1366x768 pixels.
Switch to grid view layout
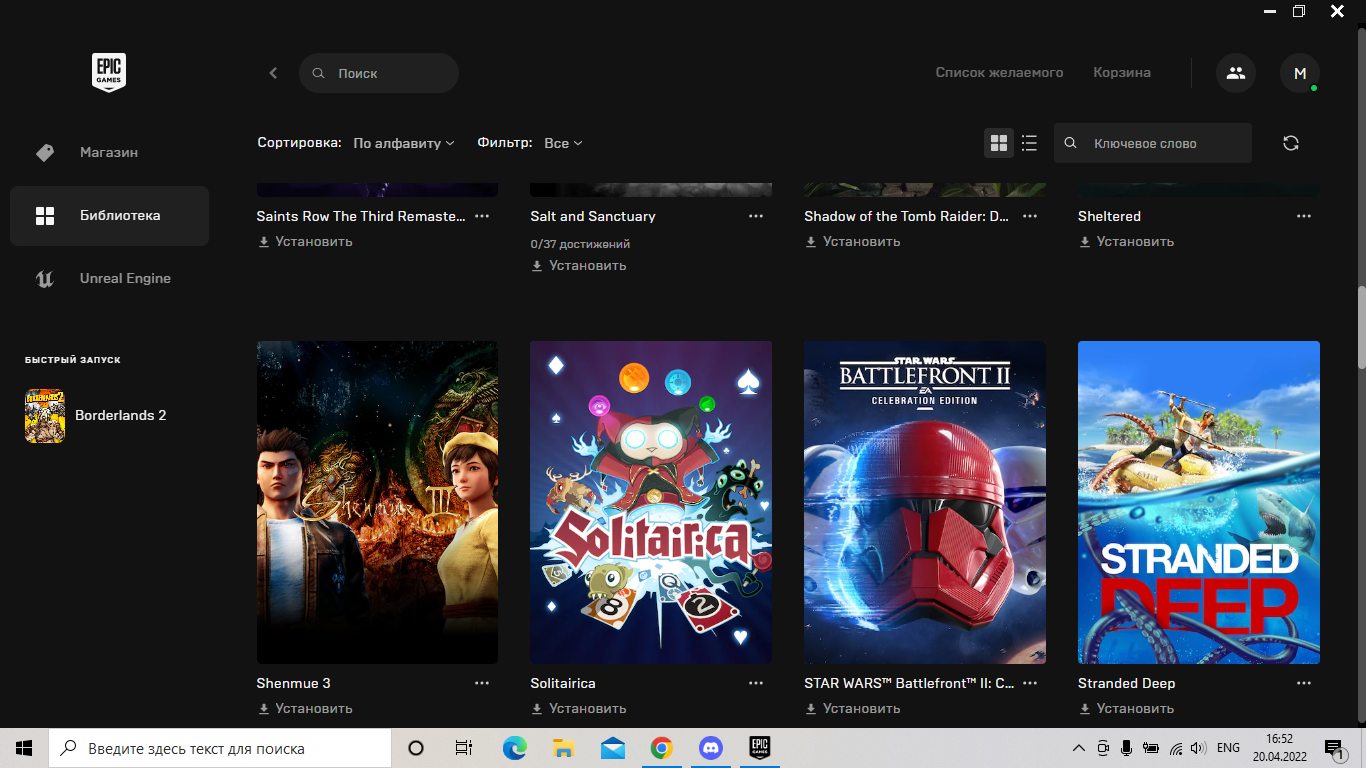click(999, 143)
